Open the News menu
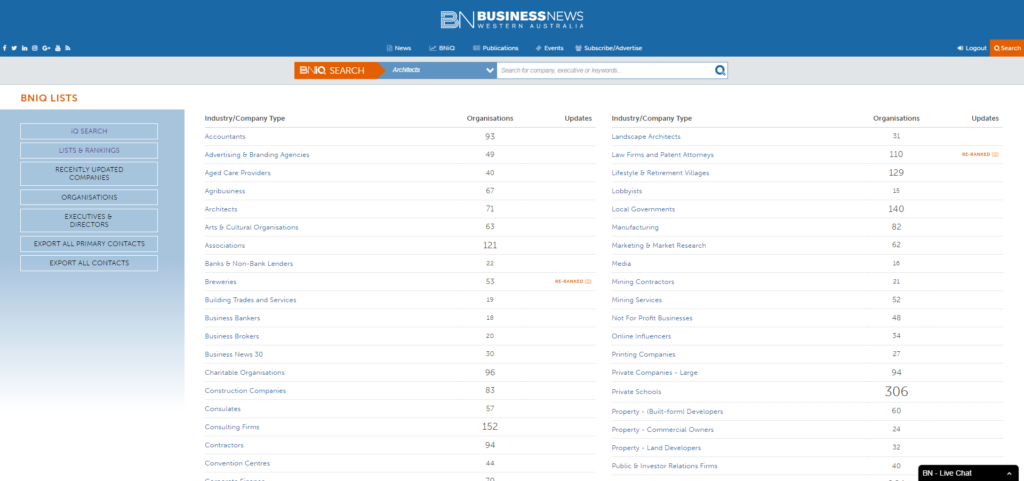Screen dimensions: 1024x481 [x=399, y=48]
